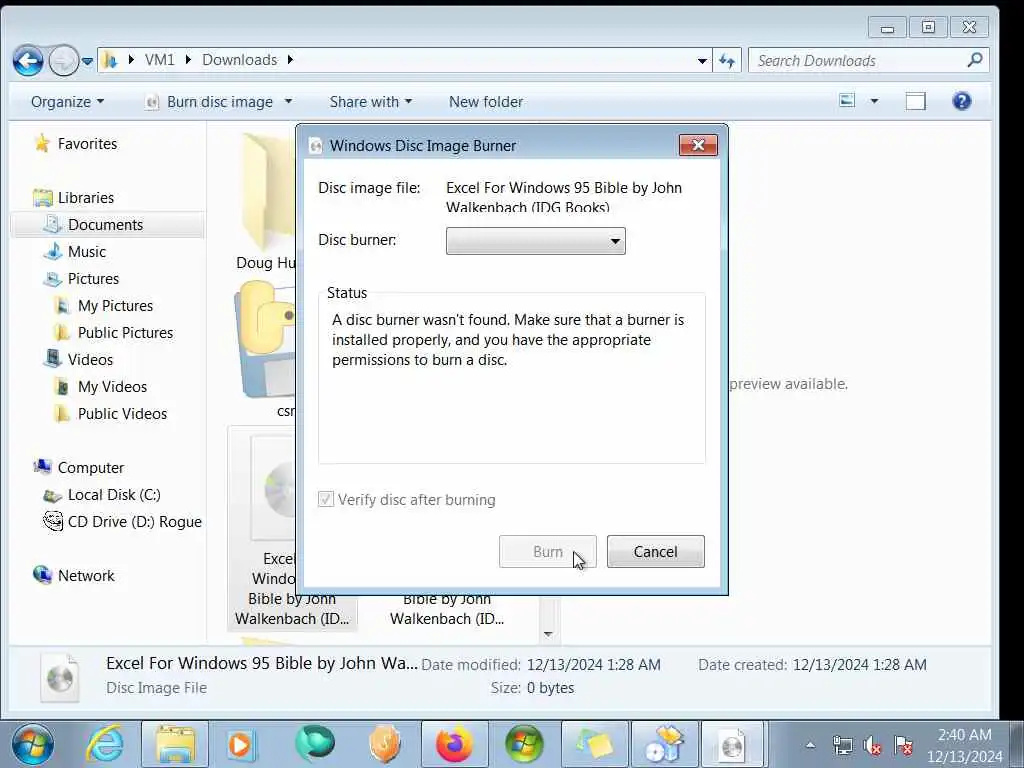This screenshot has height=768, width=1024.
Task: Open Windows Explorer taskbar icon
Action: pos(175,744)
